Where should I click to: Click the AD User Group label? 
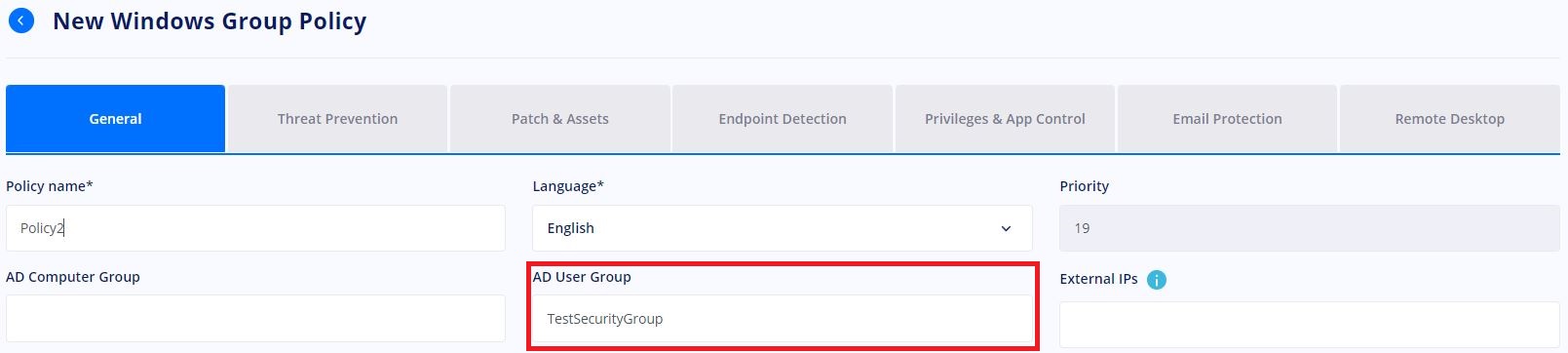[x=582, y=277]
